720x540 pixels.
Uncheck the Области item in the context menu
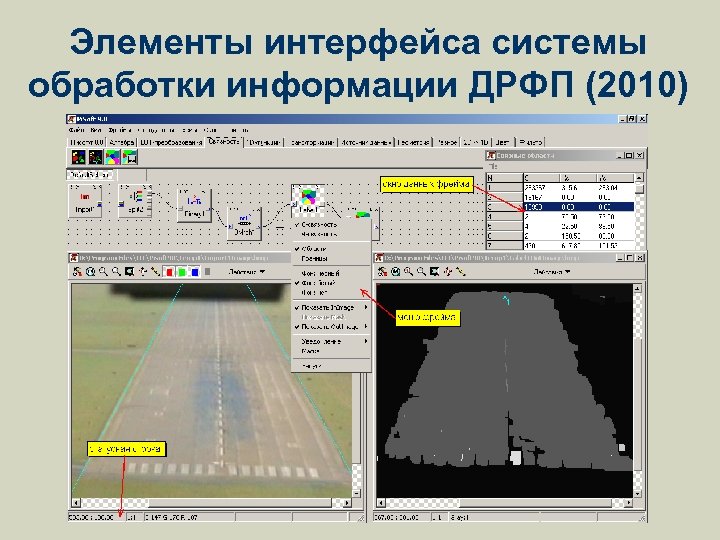pos(331,248)
